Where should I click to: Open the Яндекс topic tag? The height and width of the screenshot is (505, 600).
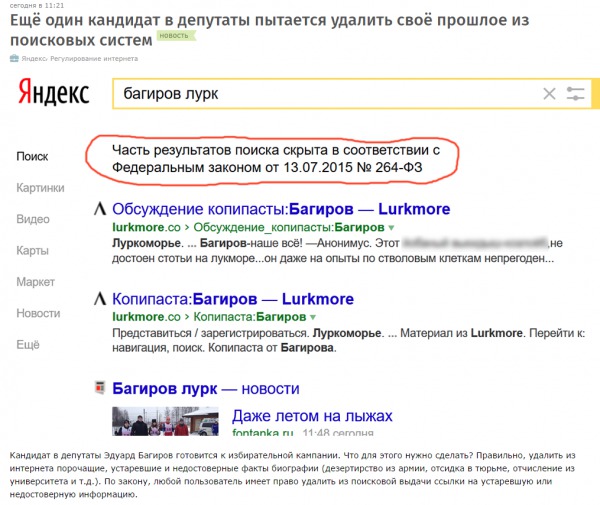click(34, 59)
